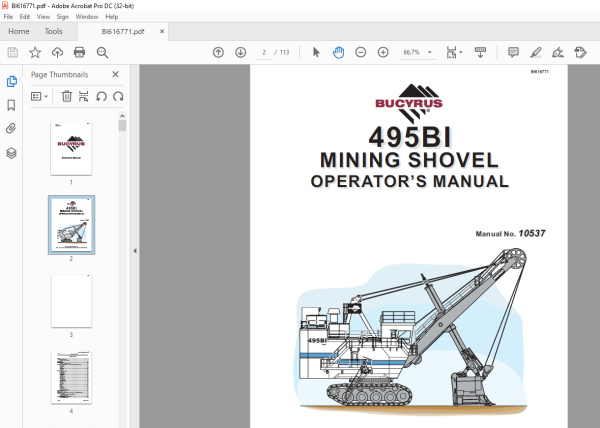The width and height of the screenshot is (600, 428).
Task: Select the Highlight text pen
Action: pos(536,52)
